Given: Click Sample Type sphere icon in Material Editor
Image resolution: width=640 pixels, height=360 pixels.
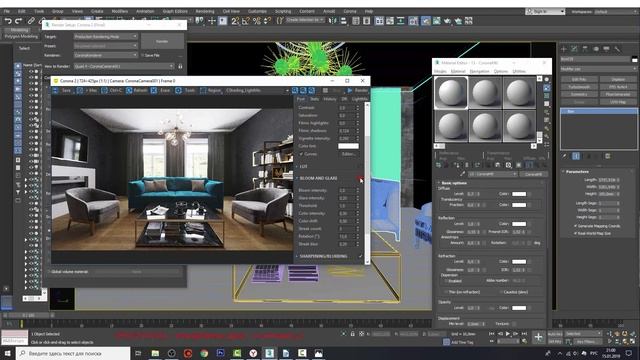Looking at the screenshot, I should [547, 80].
